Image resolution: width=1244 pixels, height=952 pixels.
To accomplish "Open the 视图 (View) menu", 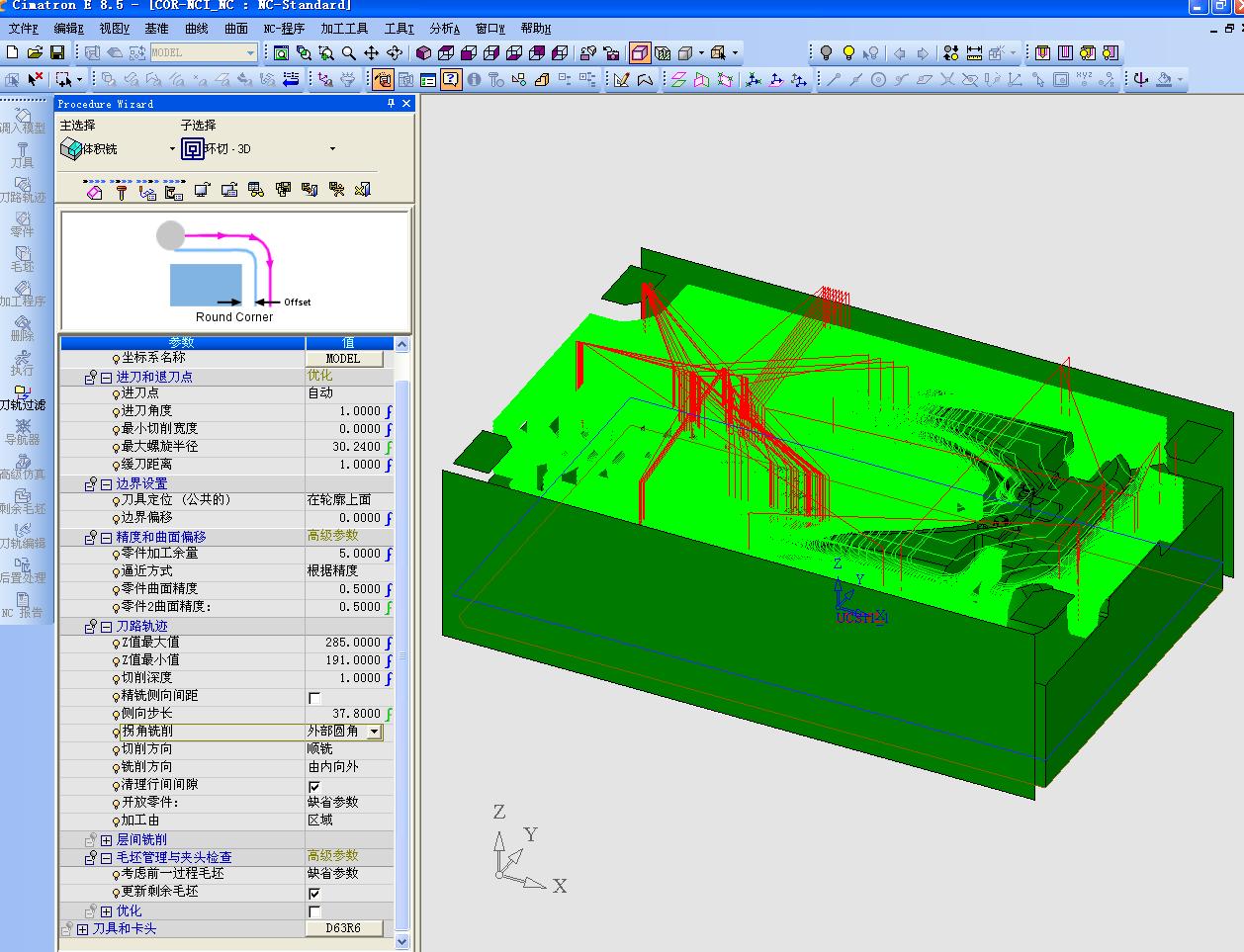I will pyautogui.click(x=115, y=29).
